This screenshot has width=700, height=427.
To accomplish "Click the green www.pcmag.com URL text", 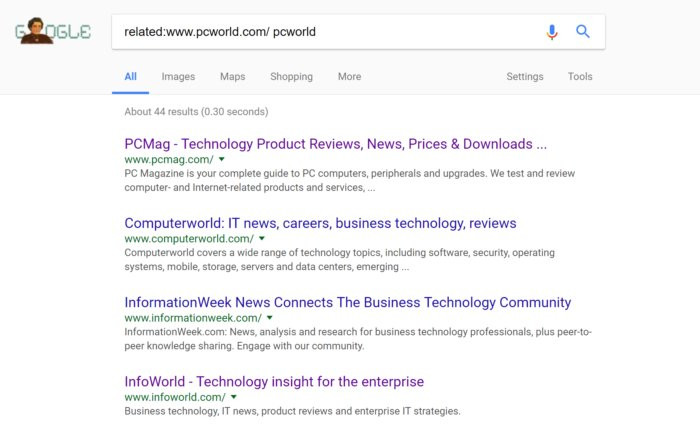I will tap(168, 159).
